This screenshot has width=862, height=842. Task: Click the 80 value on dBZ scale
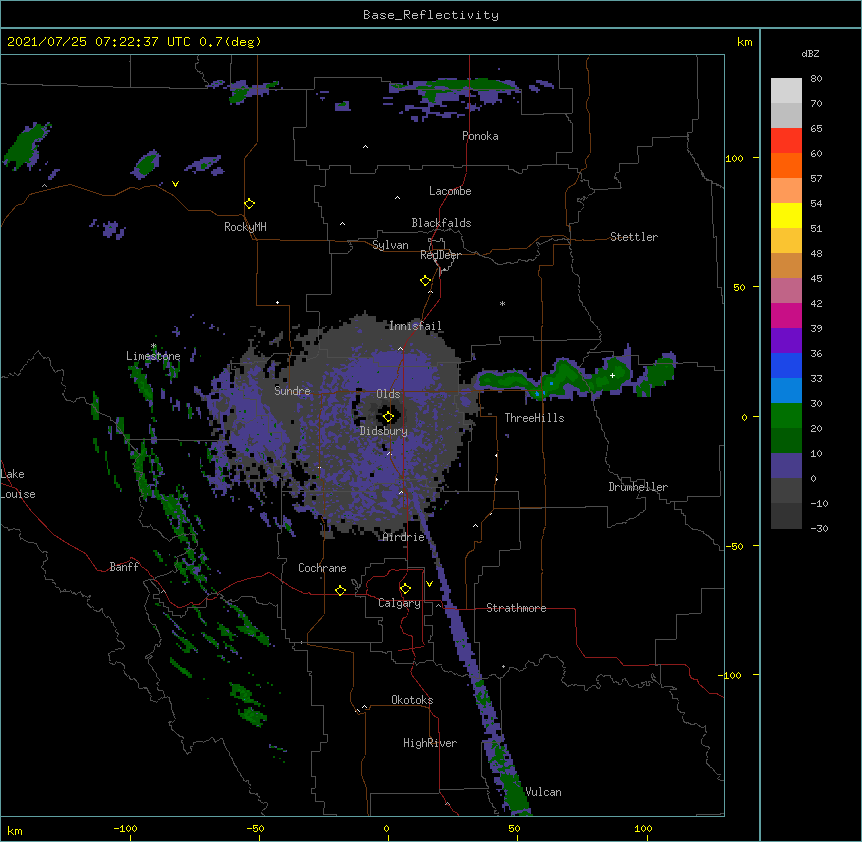coord(816,79)
